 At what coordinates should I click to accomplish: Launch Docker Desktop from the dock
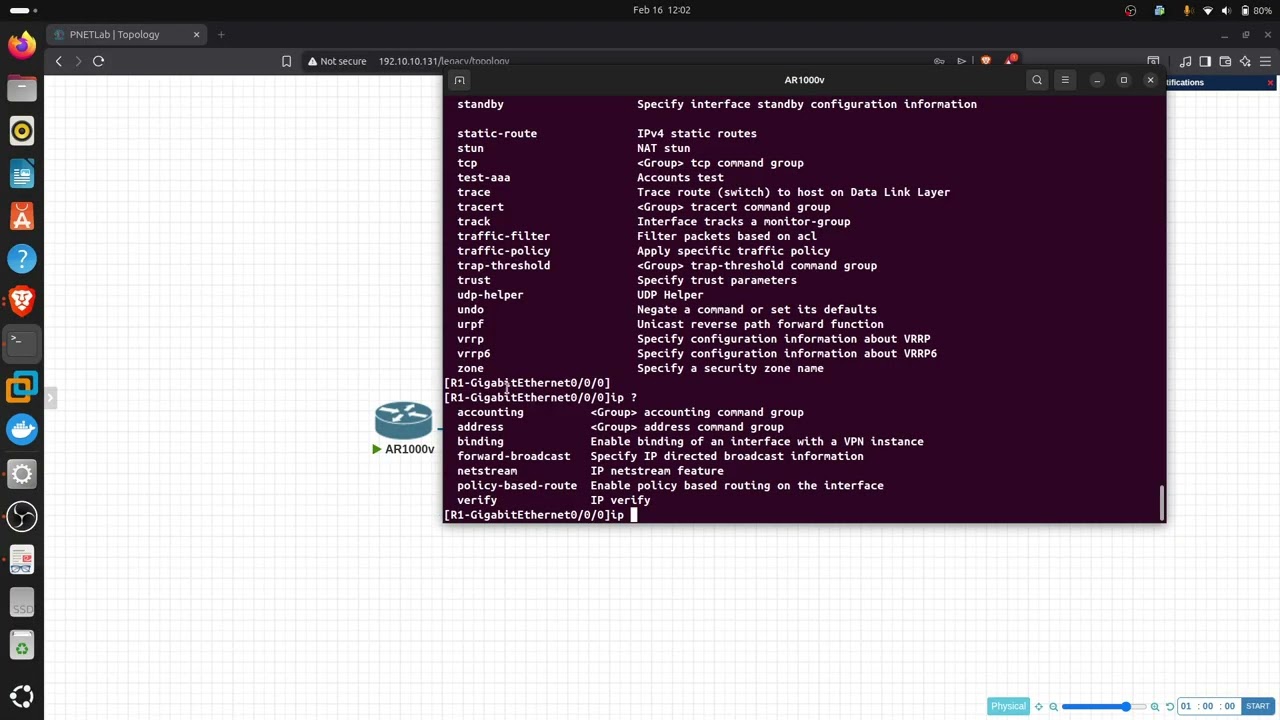[x=22, y=430]
